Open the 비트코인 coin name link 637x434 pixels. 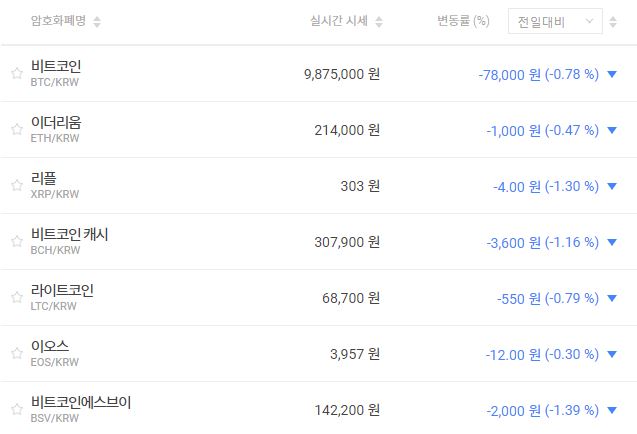tap(56, 66)
